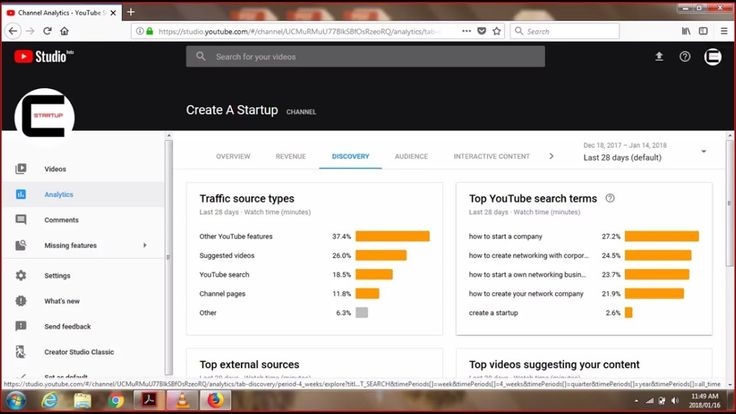Click Send feedback in the sidebar
736x414 pixels.
tap(68, 326)
